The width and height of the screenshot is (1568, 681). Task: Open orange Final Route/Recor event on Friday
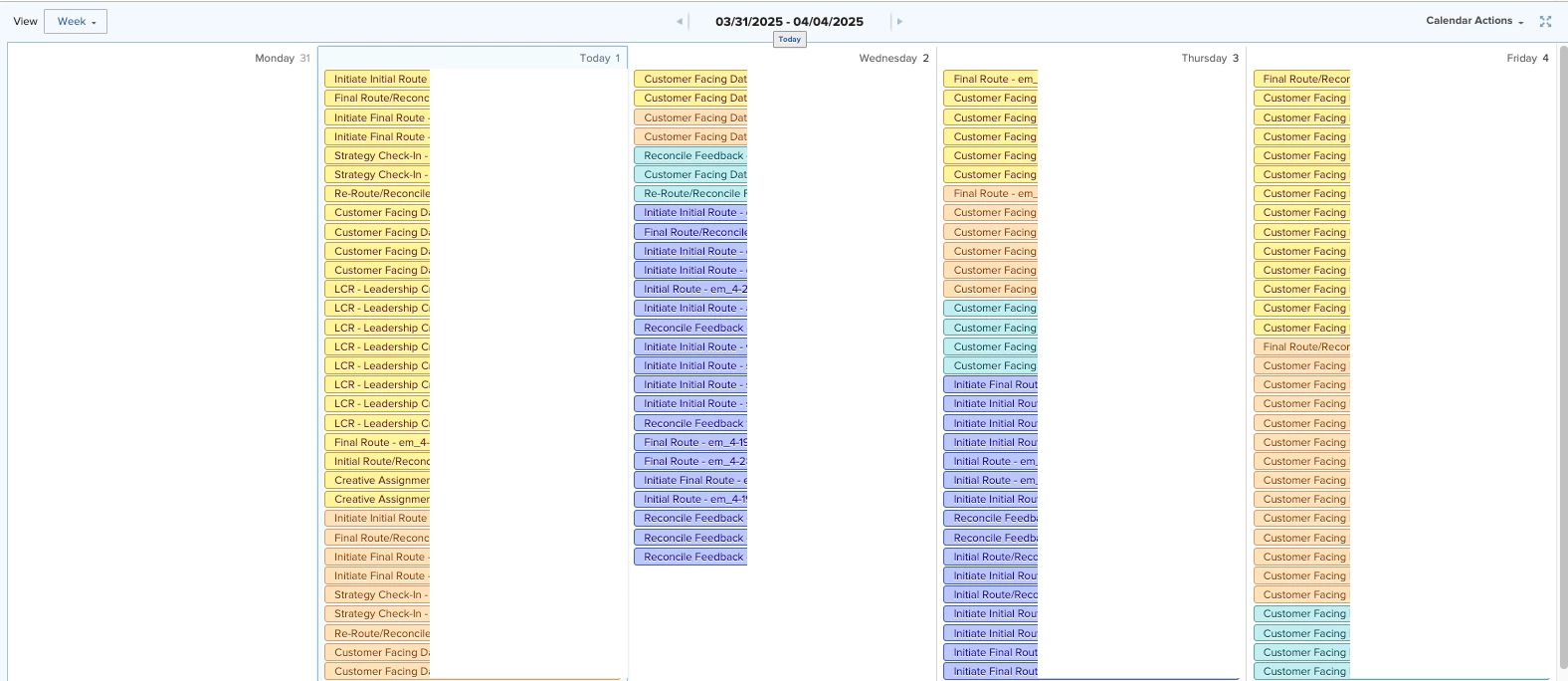pos(1302,346)
